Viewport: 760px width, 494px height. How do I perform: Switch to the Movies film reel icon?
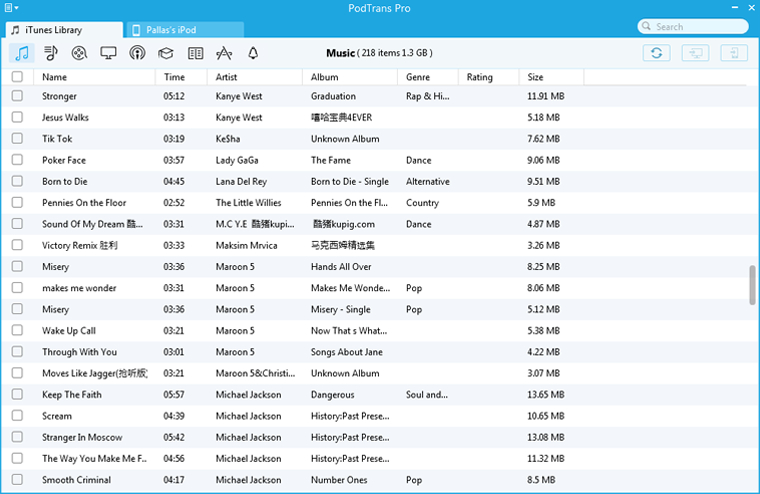(x=79, y=53)
